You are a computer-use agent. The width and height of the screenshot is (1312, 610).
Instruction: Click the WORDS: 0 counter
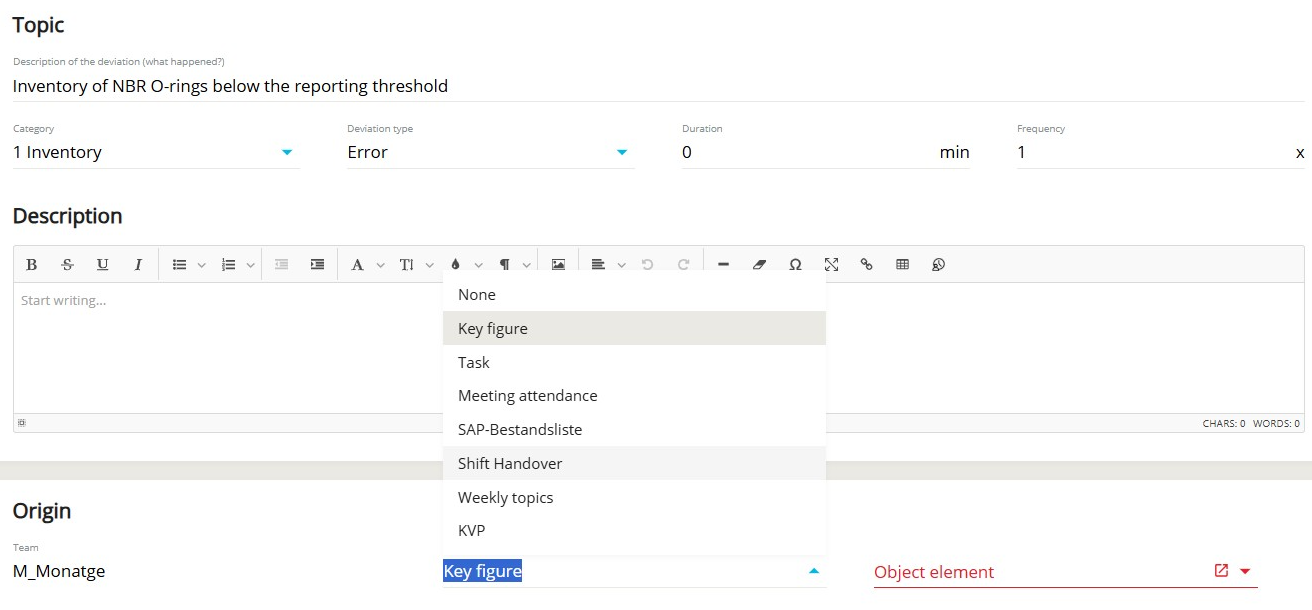tap(1276, 424)
